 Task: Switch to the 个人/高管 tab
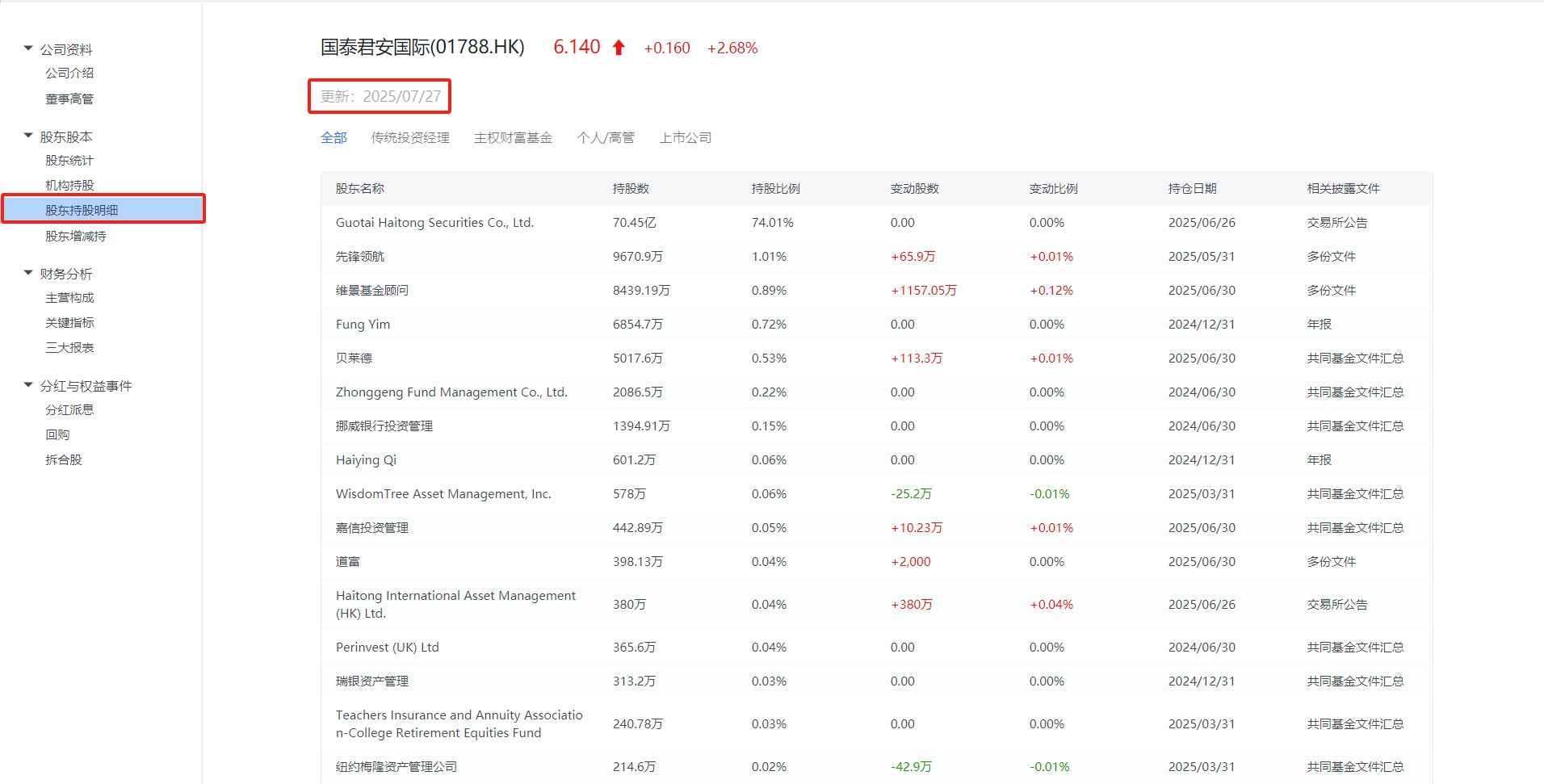coord(606,137)
